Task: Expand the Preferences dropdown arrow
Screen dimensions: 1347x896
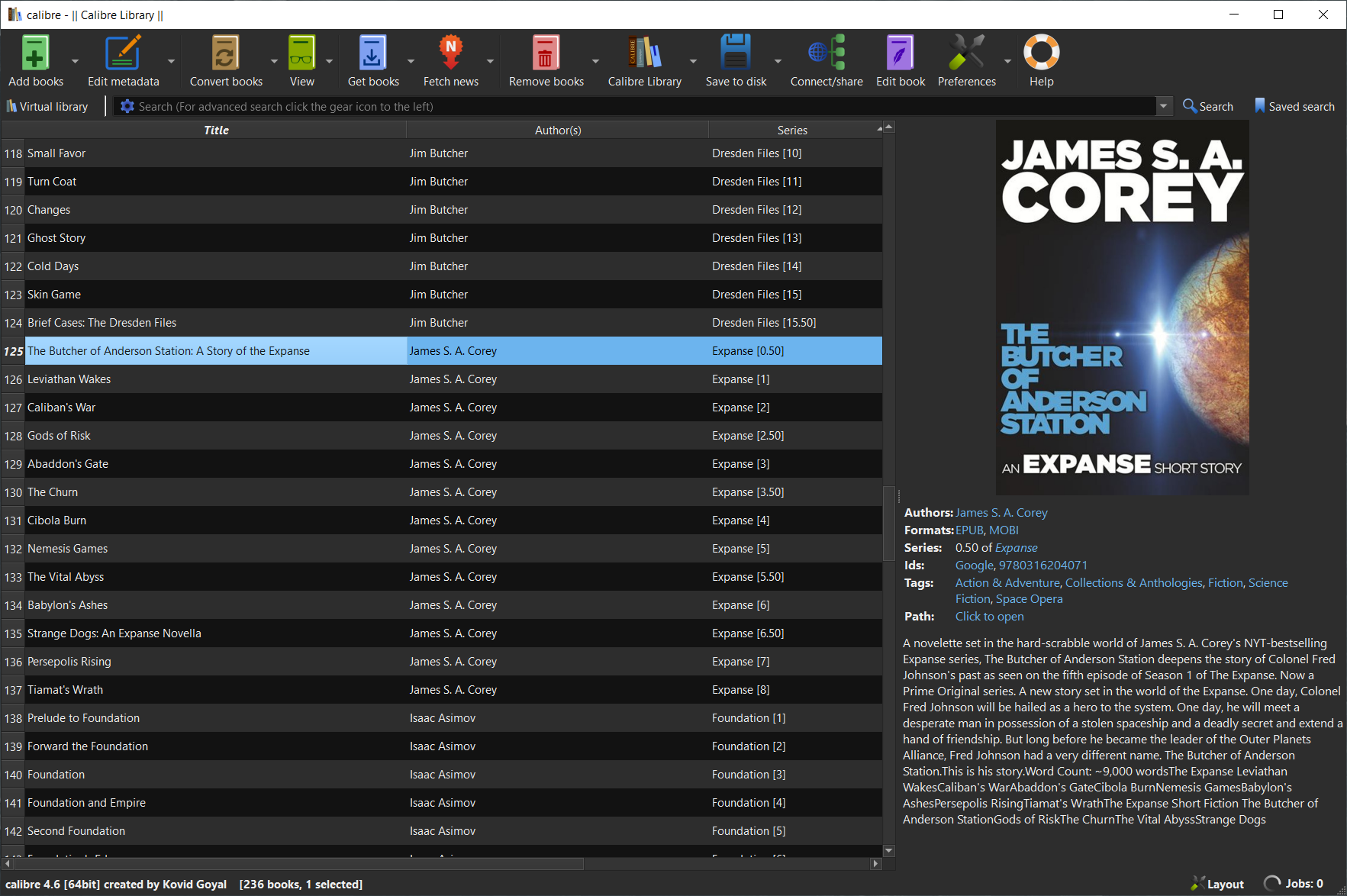Action: click(1007, 61)
